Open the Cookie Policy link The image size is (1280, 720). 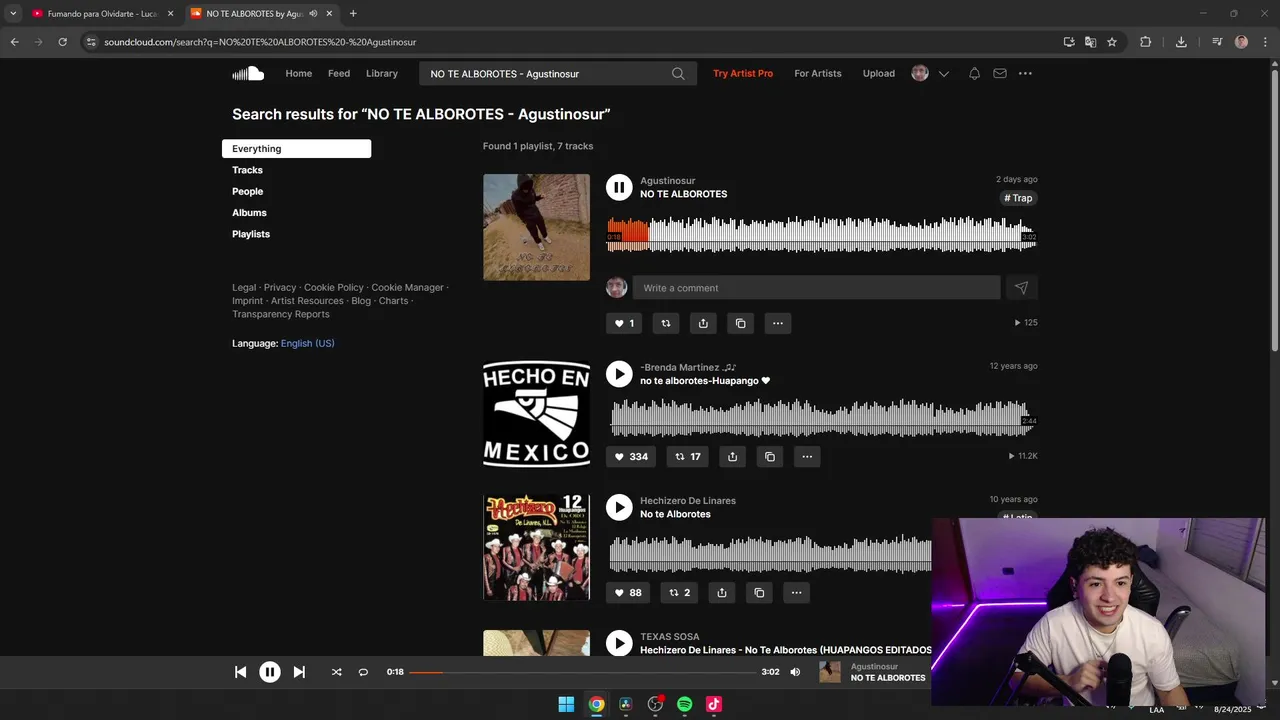point(334,287)
